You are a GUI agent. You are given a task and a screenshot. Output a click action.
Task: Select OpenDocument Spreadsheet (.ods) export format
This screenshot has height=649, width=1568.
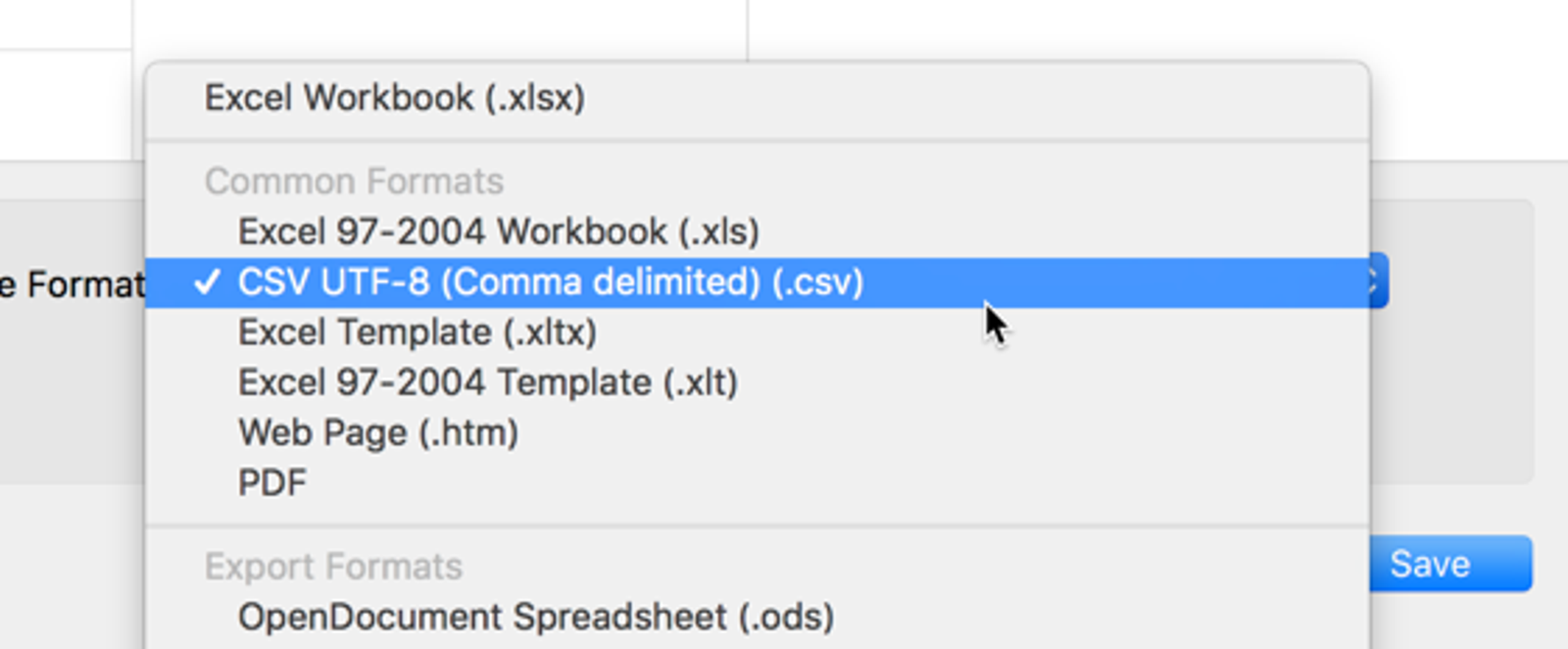coord(757,617)
